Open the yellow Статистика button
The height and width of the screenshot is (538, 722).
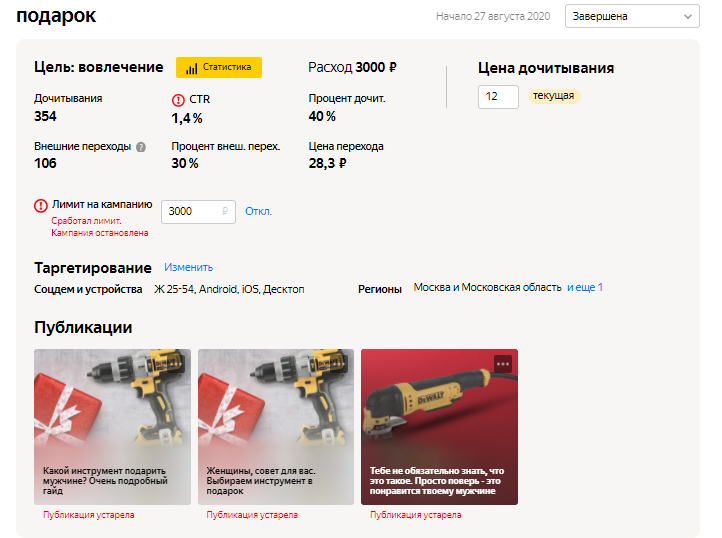pyautogui.click(x=219, y=67)
